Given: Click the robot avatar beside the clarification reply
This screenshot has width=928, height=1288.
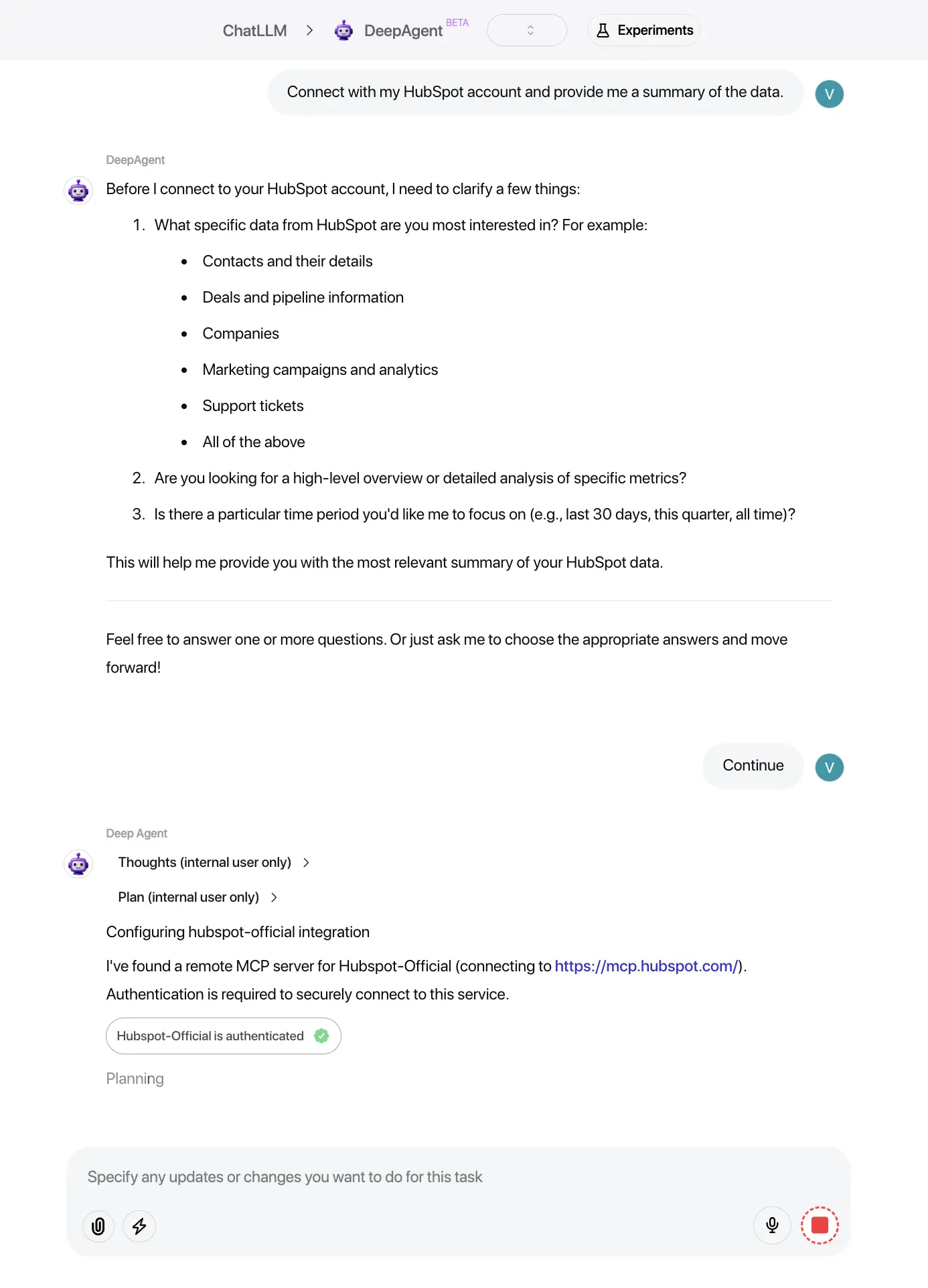Looking at the screenshot, I should (x=78, y=190).
